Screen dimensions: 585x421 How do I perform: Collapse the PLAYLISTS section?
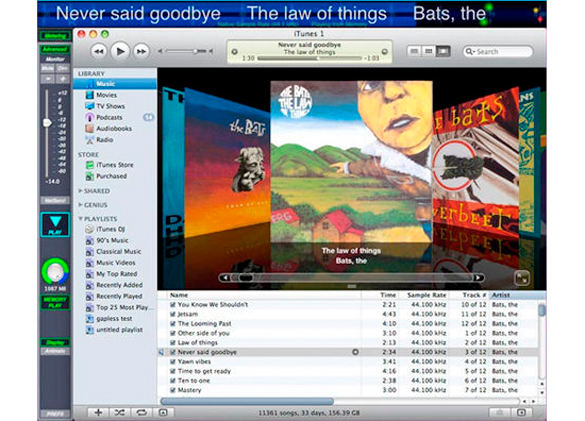80,219
